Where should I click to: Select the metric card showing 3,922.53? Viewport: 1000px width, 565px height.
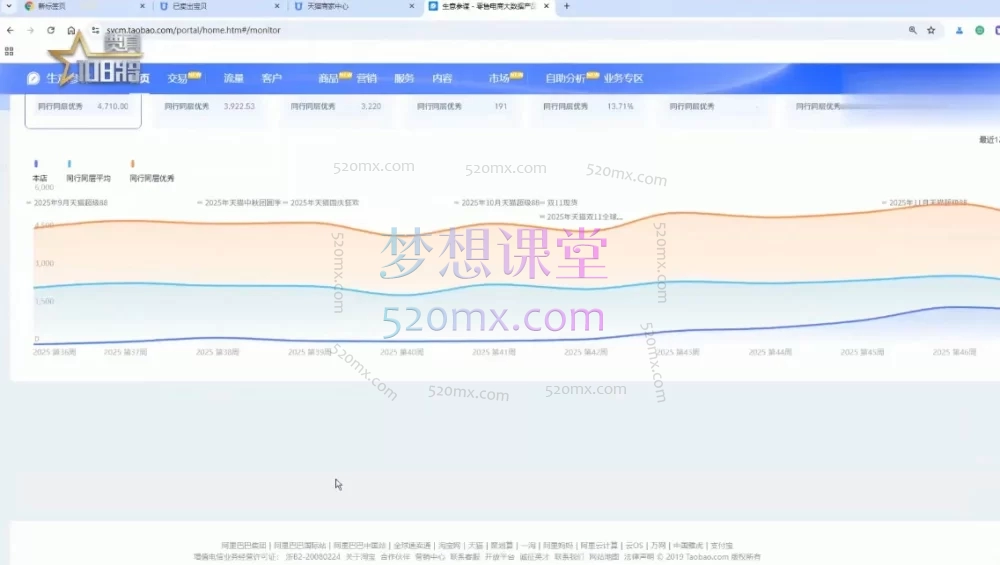tap(209, 110)
